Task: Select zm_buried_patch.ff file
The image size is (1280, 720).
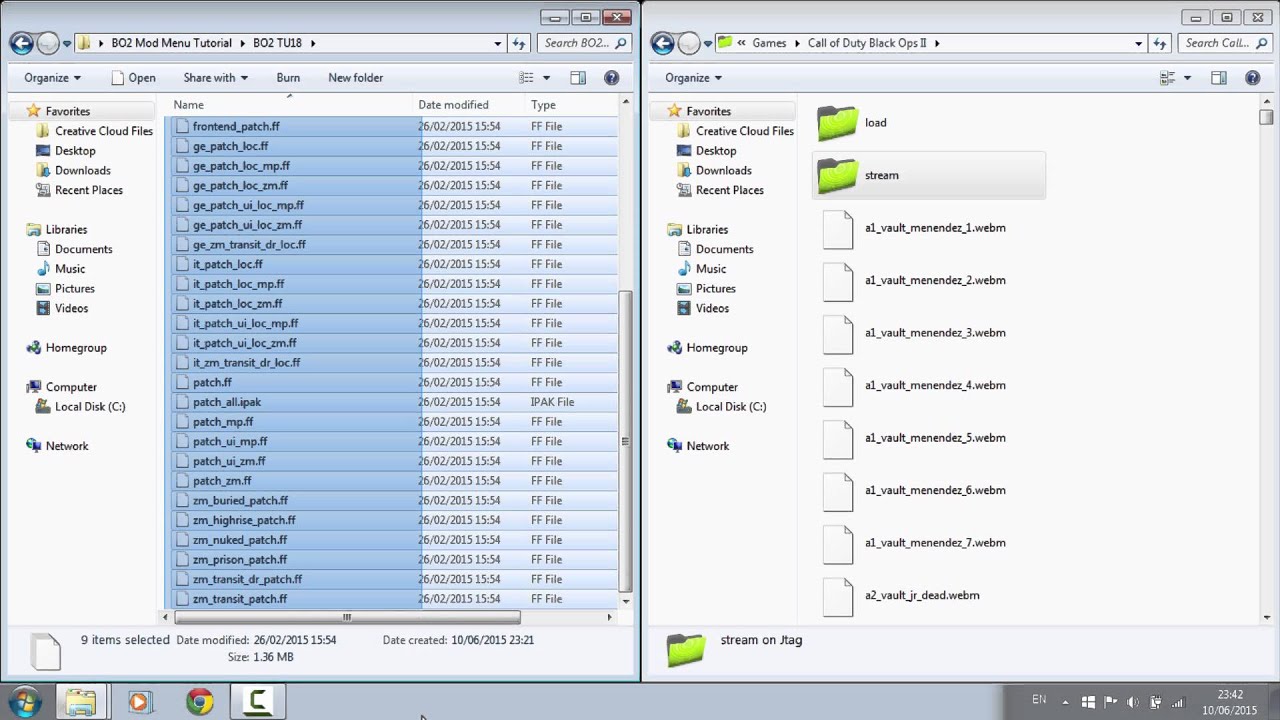Action: point(240,501)
